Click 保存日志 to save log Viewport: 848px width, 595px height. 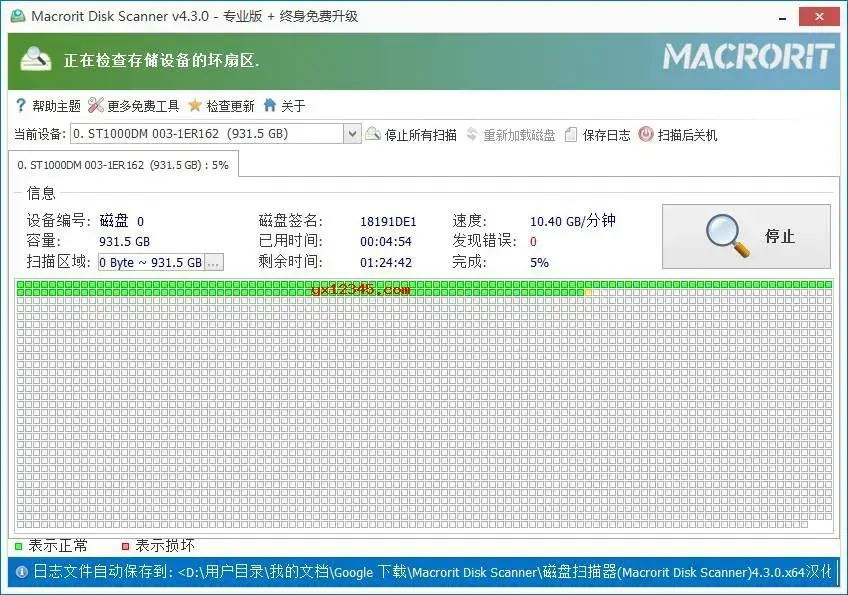pyautogui.click(x=606, y=135)
